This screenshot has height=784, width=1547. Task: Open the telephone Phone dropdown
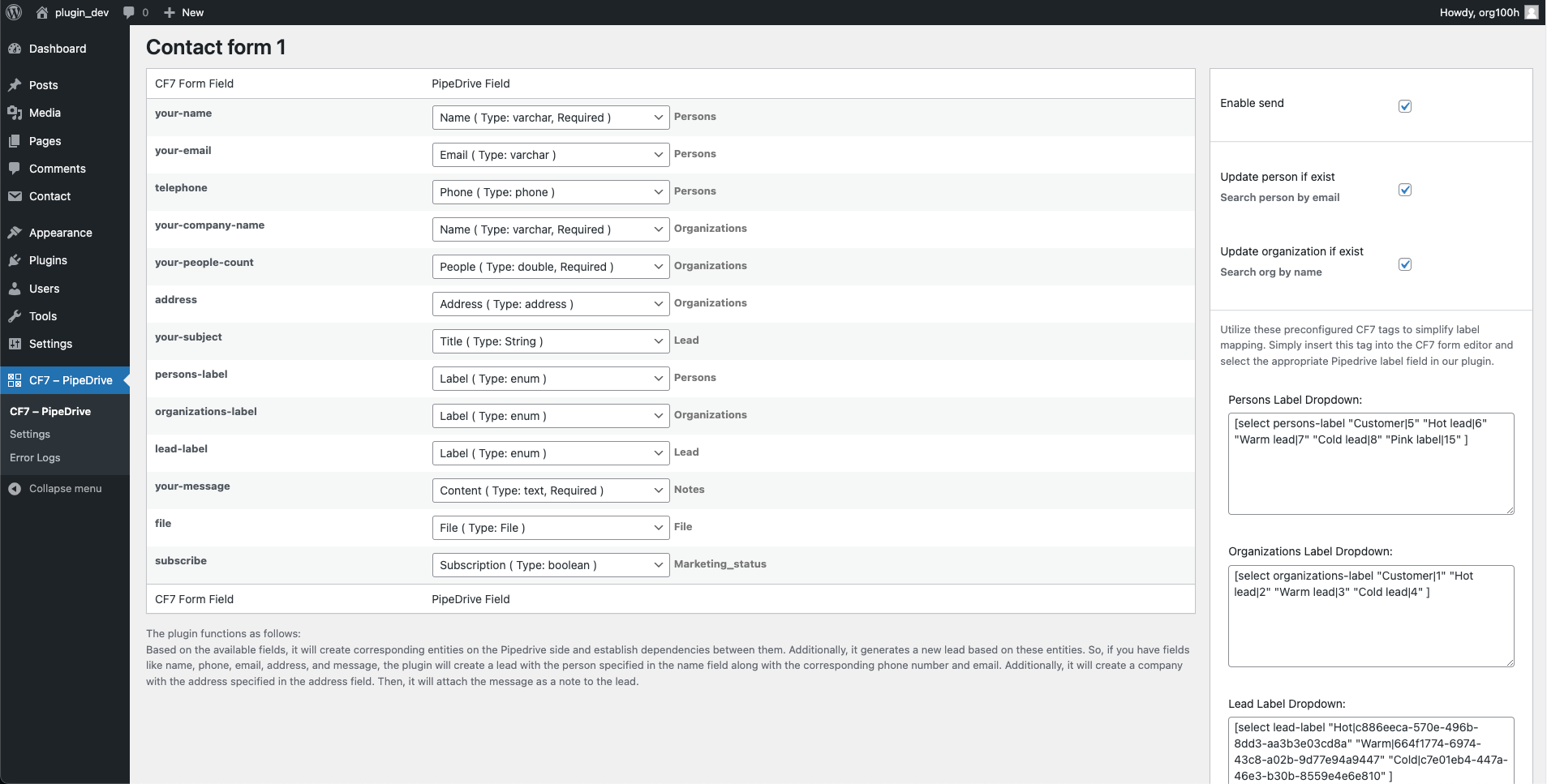pos(551,192)
